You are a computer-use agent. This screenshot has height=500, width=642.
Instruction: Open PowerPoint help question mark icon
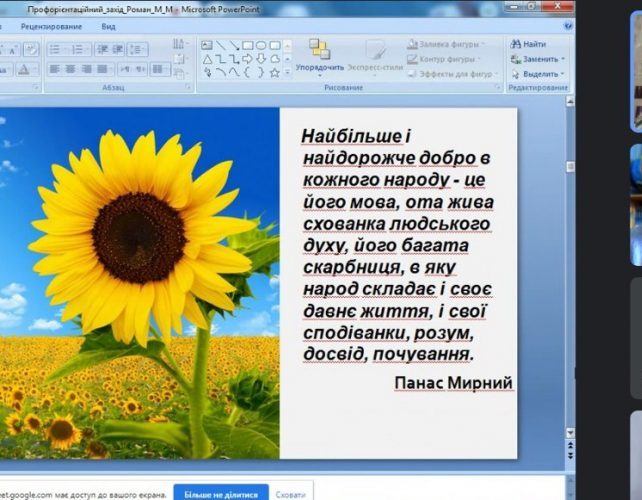tap(565, 26)
